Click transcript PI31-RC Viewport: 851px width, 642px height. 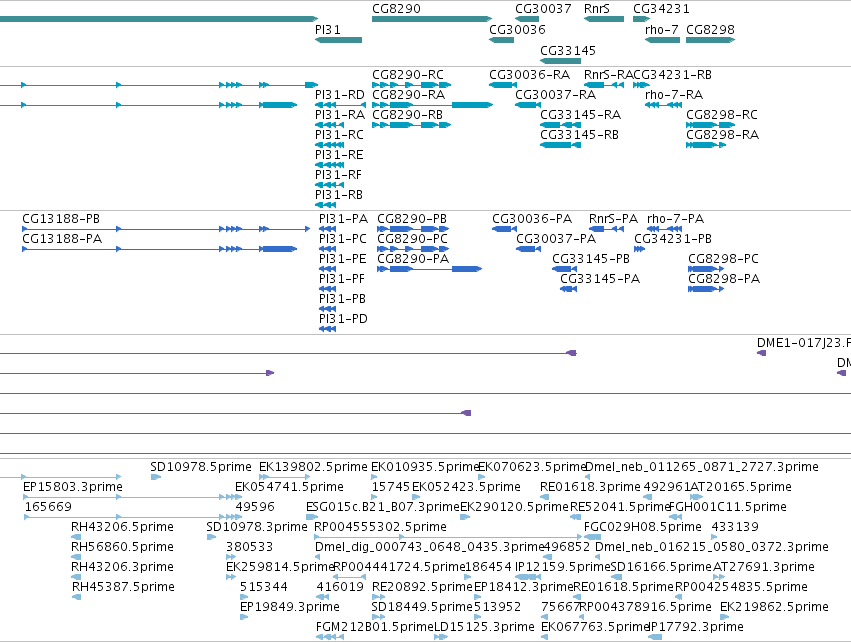(x=329, y=145)
